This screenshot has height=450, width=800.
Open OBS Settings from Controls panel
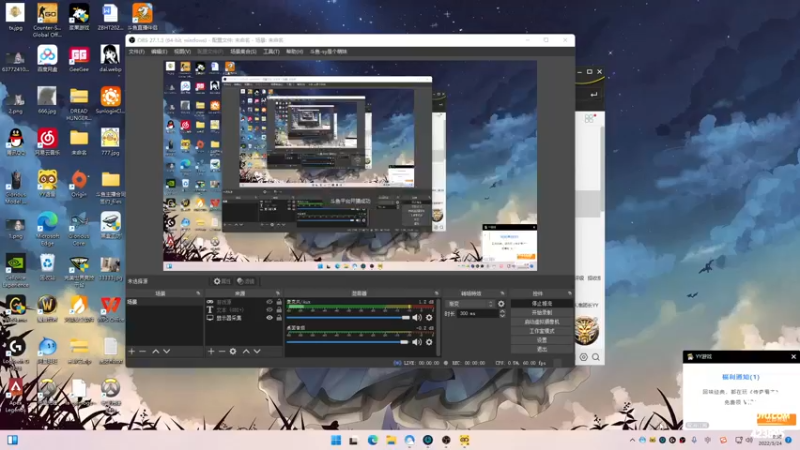[x=542, y=340]
